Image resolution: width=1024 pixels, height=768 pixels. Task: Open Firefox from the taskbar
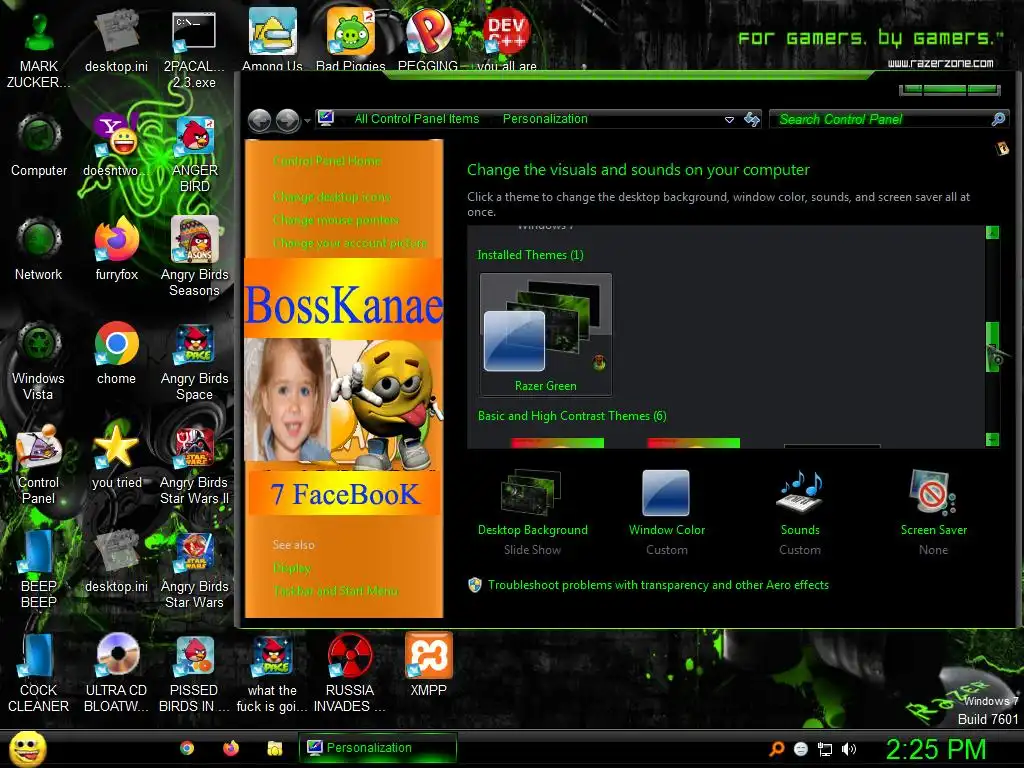click(231, 748)
